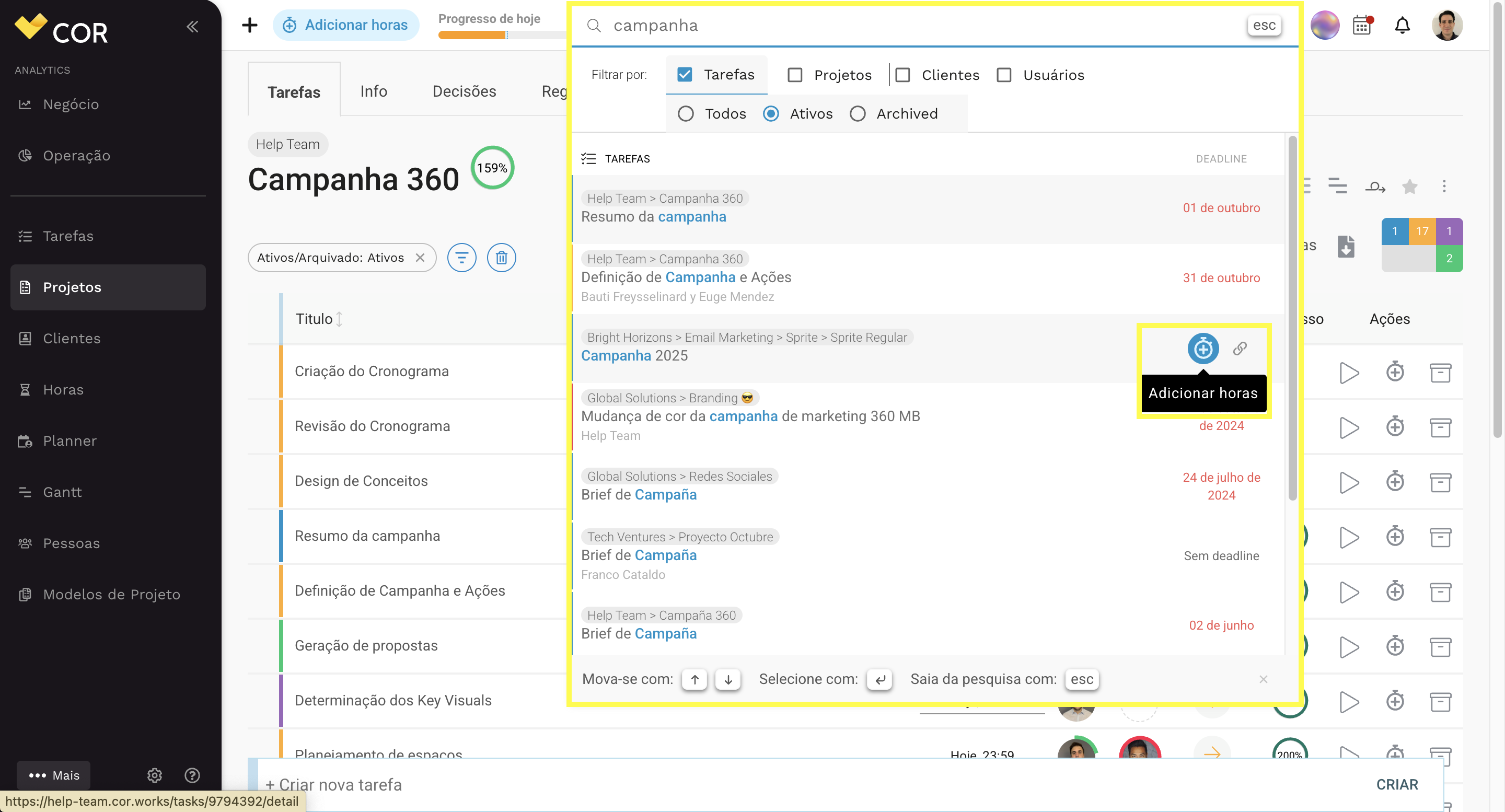The image size is (1505, 812).
Task: Click the search results scrollbar
Action: click(x=1292, y=318)
